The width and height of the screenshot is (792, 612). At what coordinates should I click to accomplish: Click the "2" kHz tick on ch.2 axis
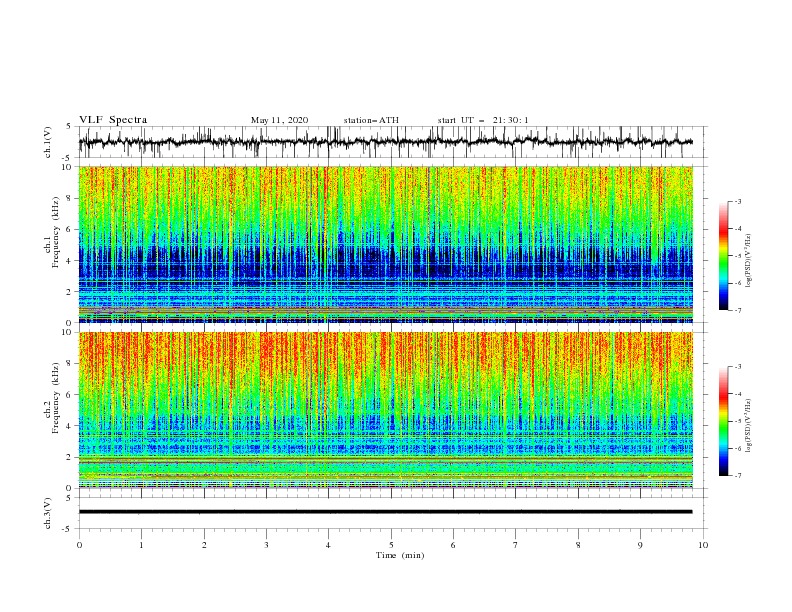pos(70,457)
